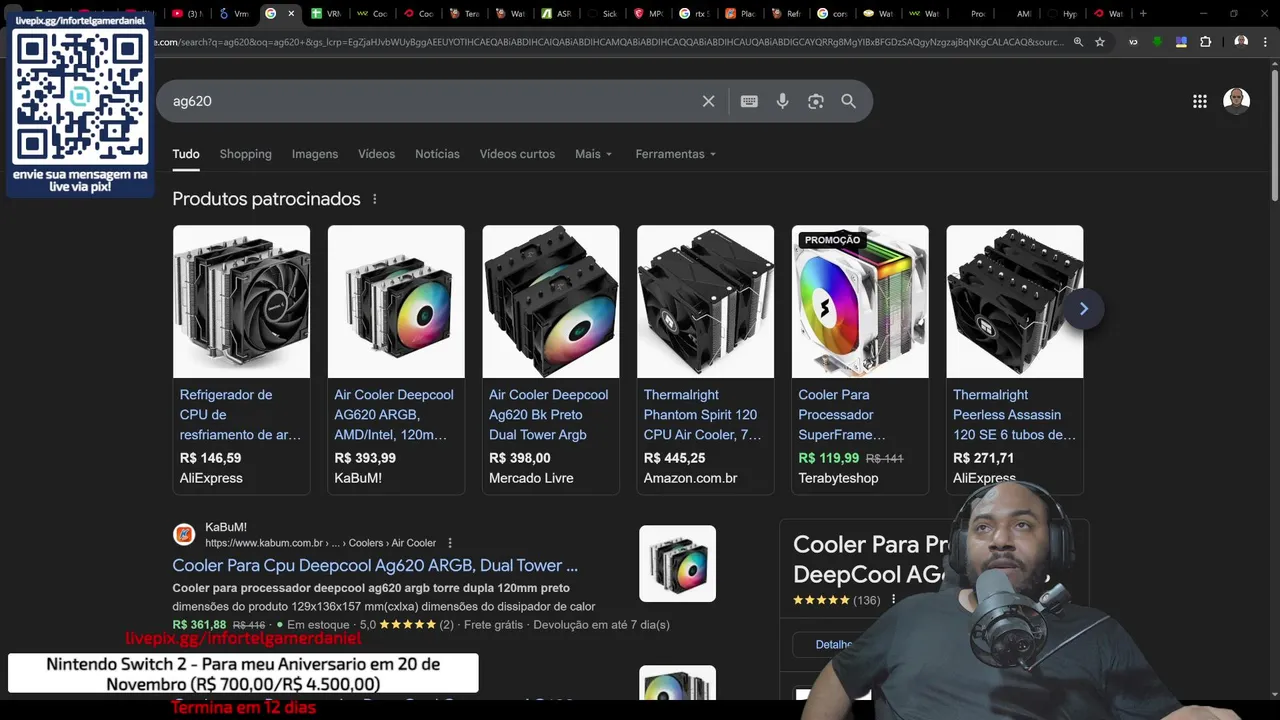1280x720 pixels.
Task: Click the Peerless Assassin R$ 271,71 image
Action: 1015,301
